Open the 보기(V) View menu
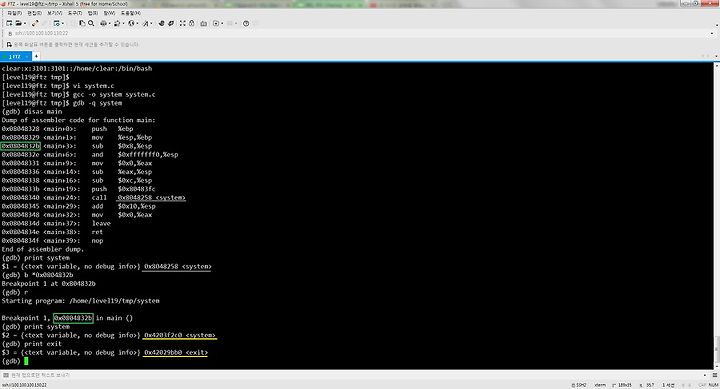The width and height of the screenshot is (720, 389). (x=55, y=13)
